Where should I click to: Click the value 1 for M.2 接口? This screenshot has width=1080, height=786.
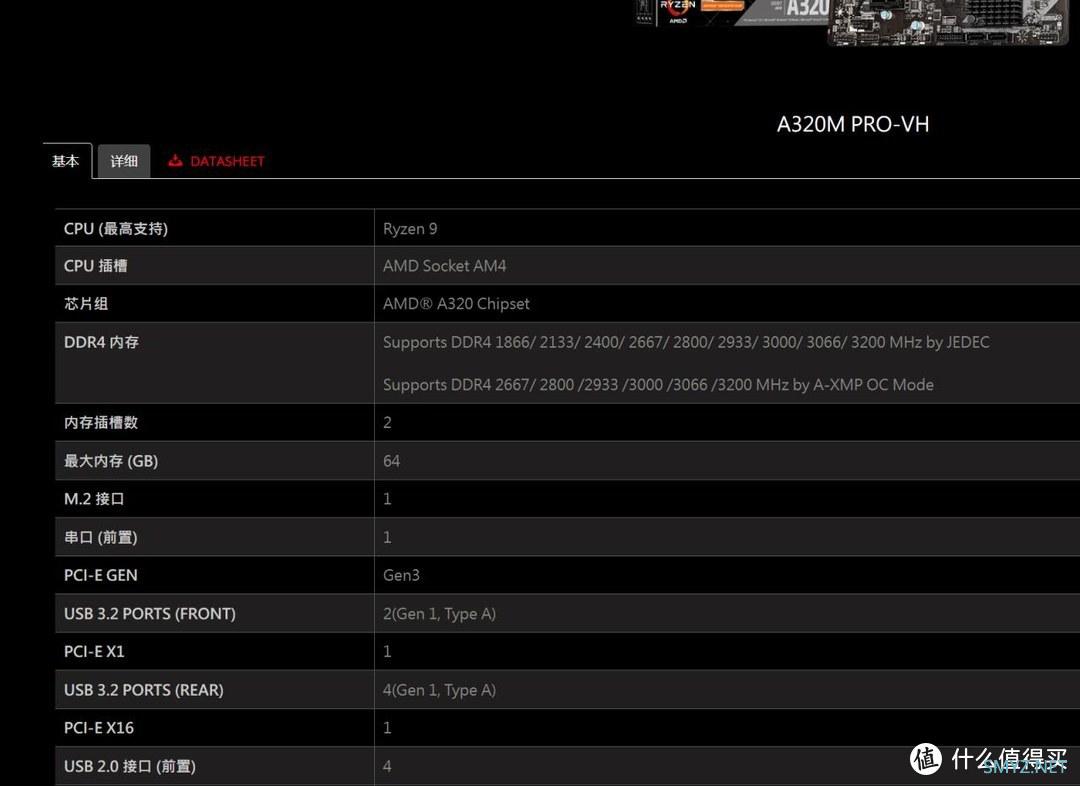click(x=387, y=499)
